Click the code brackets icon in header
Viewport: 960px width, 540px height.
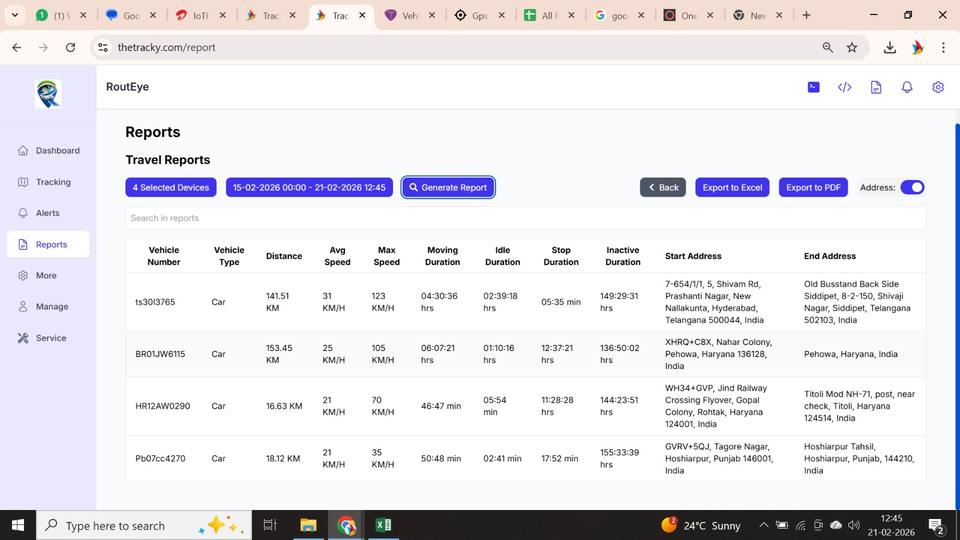[x=844, y=87]
